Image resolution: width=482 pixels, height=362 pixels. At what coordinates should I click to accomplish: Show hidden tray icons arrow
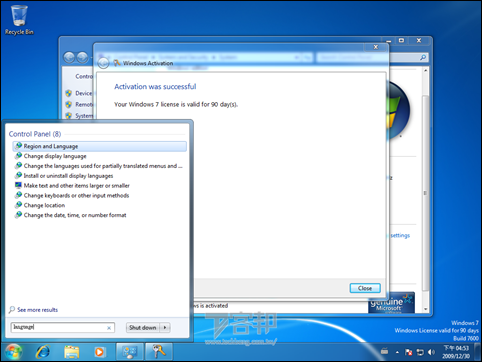pos(397,352)
